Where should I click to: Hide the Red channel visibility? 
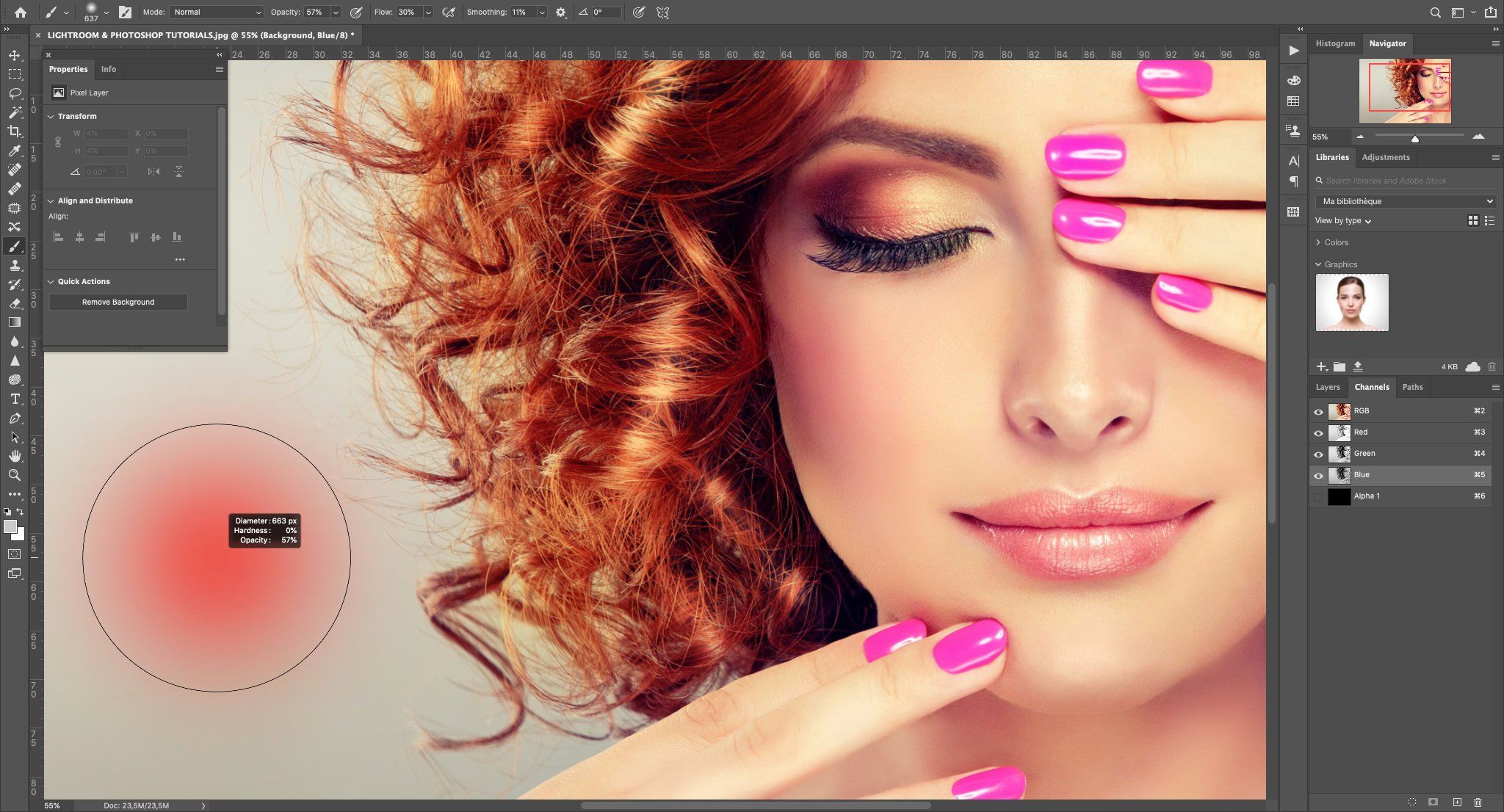[x=1318, y=432]
